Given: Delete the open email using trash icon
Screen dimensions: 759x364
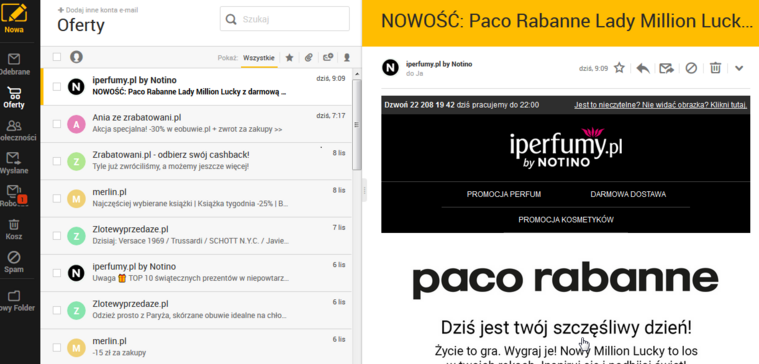Looking at the screenshot, I should pyautogui.click(x=715, y=68).
